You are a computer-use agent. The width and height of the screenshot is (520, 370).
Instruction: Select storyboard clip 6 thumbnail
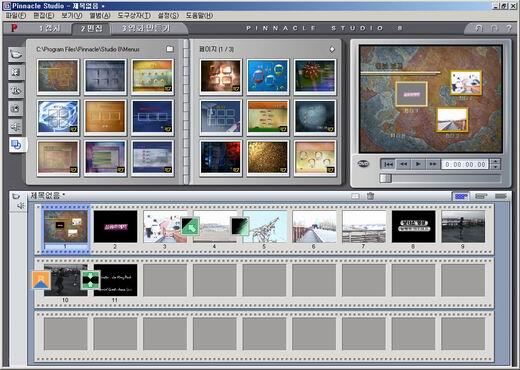click(314, 226)
